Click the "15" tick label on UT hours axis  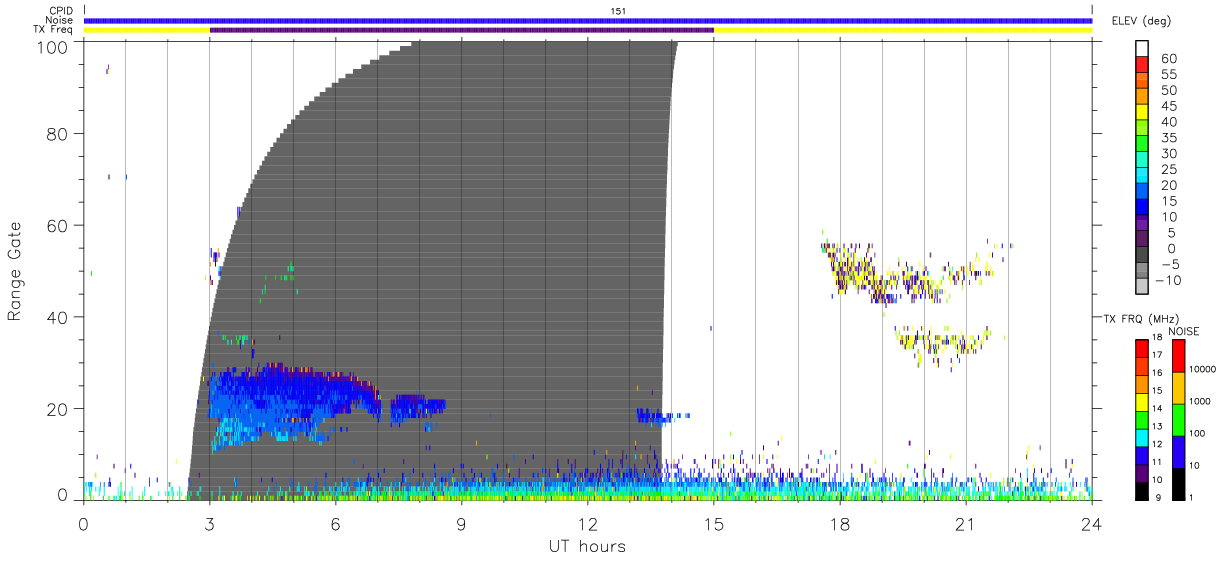click(x=713, y=523)
